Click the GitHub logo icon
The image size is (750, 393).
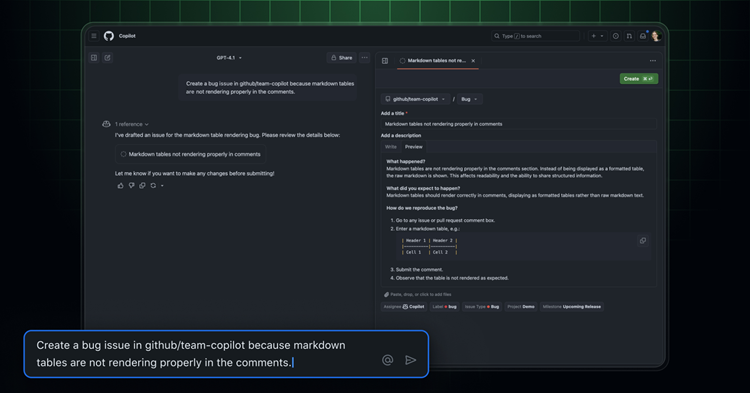pyautogui.click(x=109, y=36)
